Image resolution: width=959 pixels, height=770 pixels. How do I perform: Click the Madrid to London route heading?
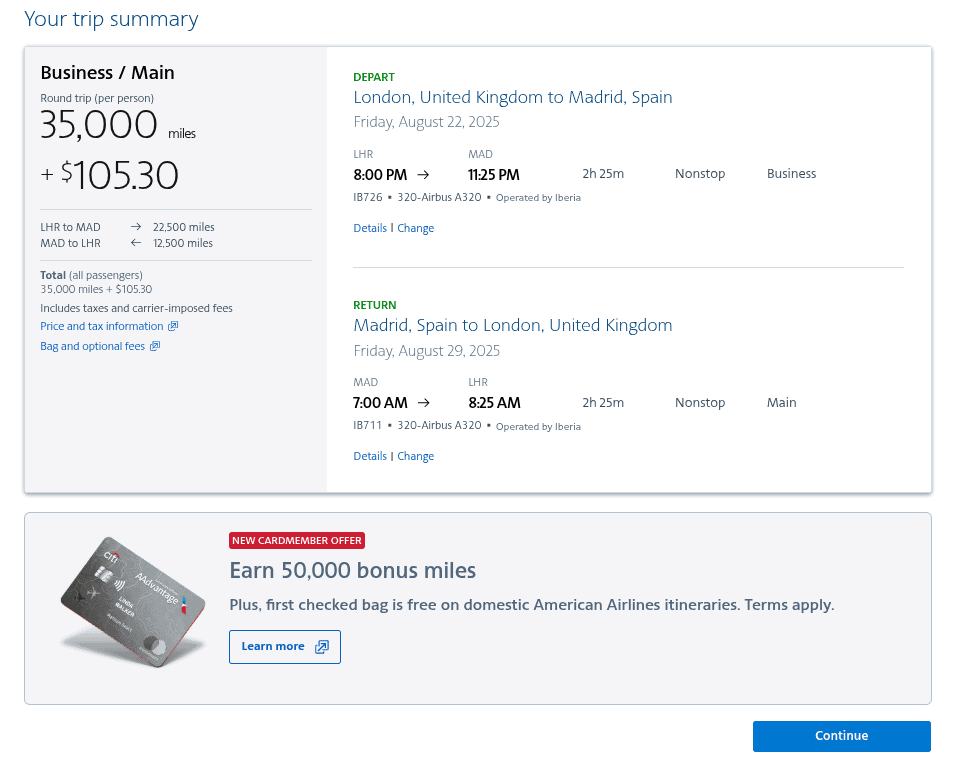point(512,325)
